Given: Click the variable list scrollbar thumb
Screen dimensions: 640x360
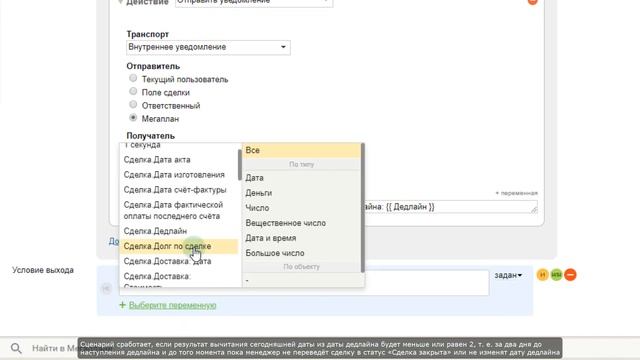Looking at the screenshot, I should pyautogui.click(x=240, y=165).
